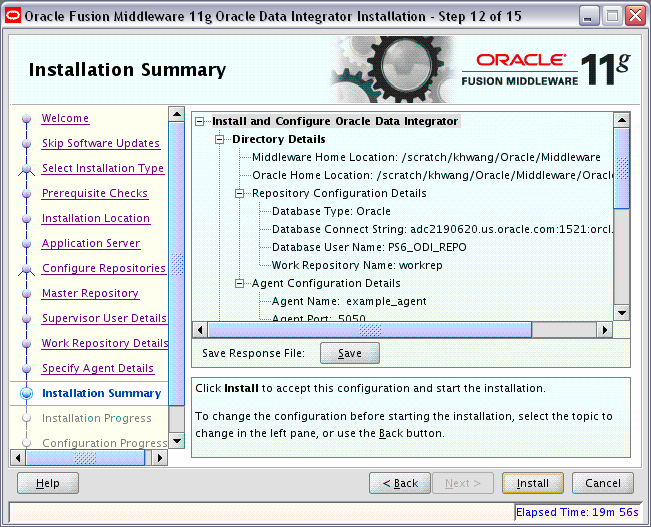This screenshot has height=527, width=651.
Task: Click the Prerequisite Checks step bullet
Action: tap(27, 194)
